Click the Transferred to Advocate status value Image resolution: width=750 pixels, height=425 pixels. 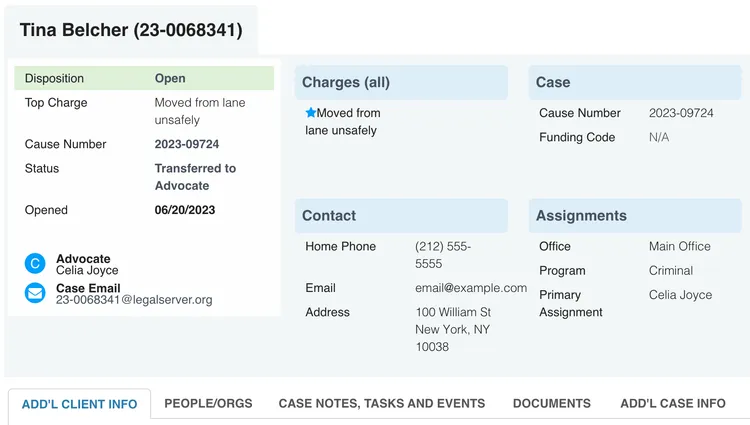(x=195, y=177)
